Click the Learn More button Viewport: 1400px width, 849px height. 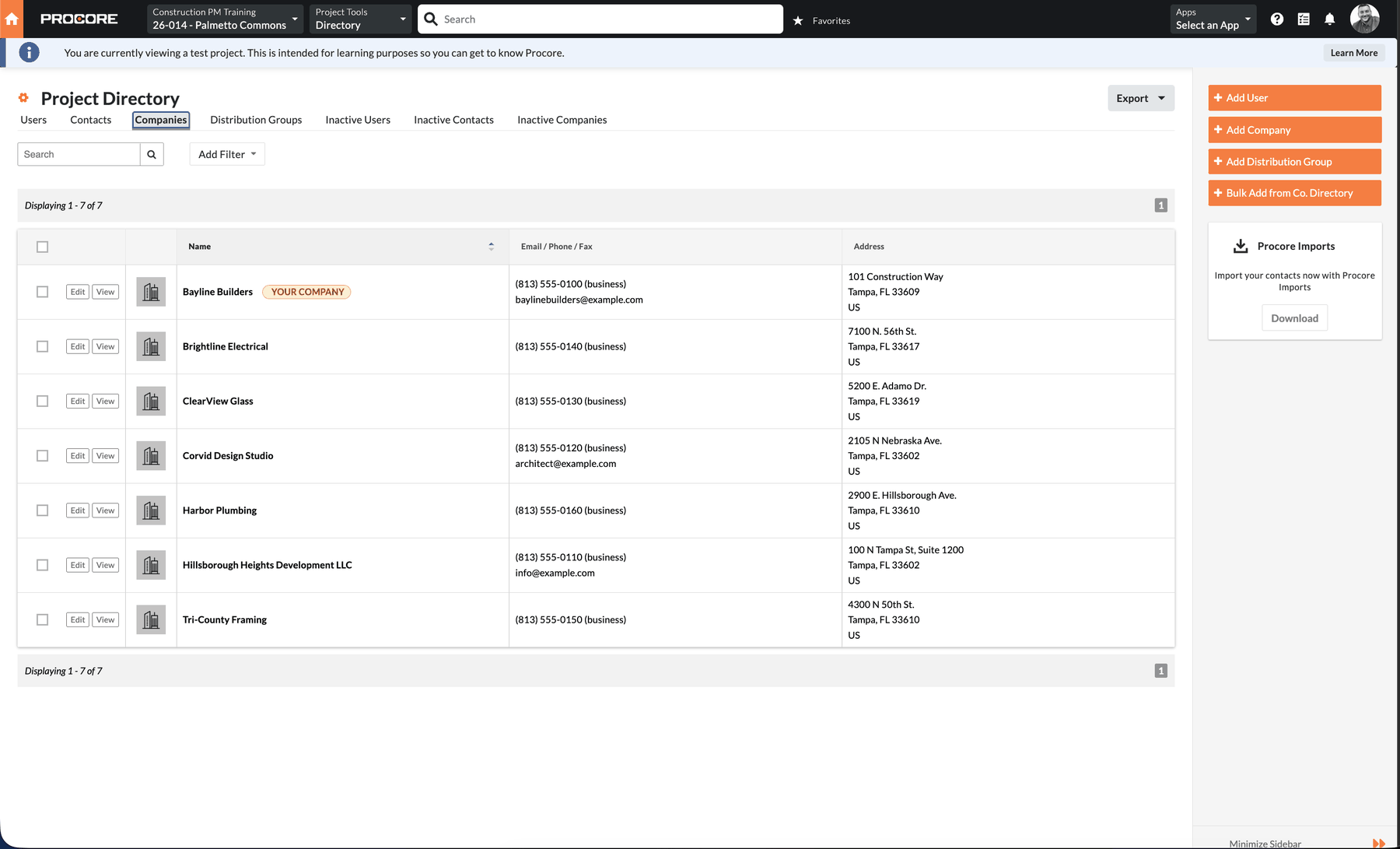point(1353,53)
